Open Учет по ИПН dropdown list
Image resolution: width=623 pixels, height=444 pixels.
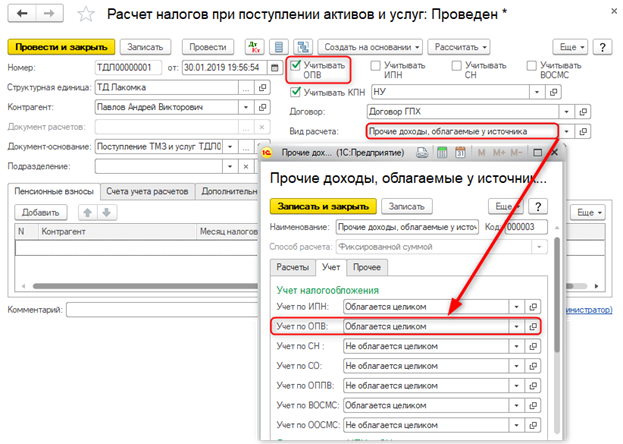[516, 307]
